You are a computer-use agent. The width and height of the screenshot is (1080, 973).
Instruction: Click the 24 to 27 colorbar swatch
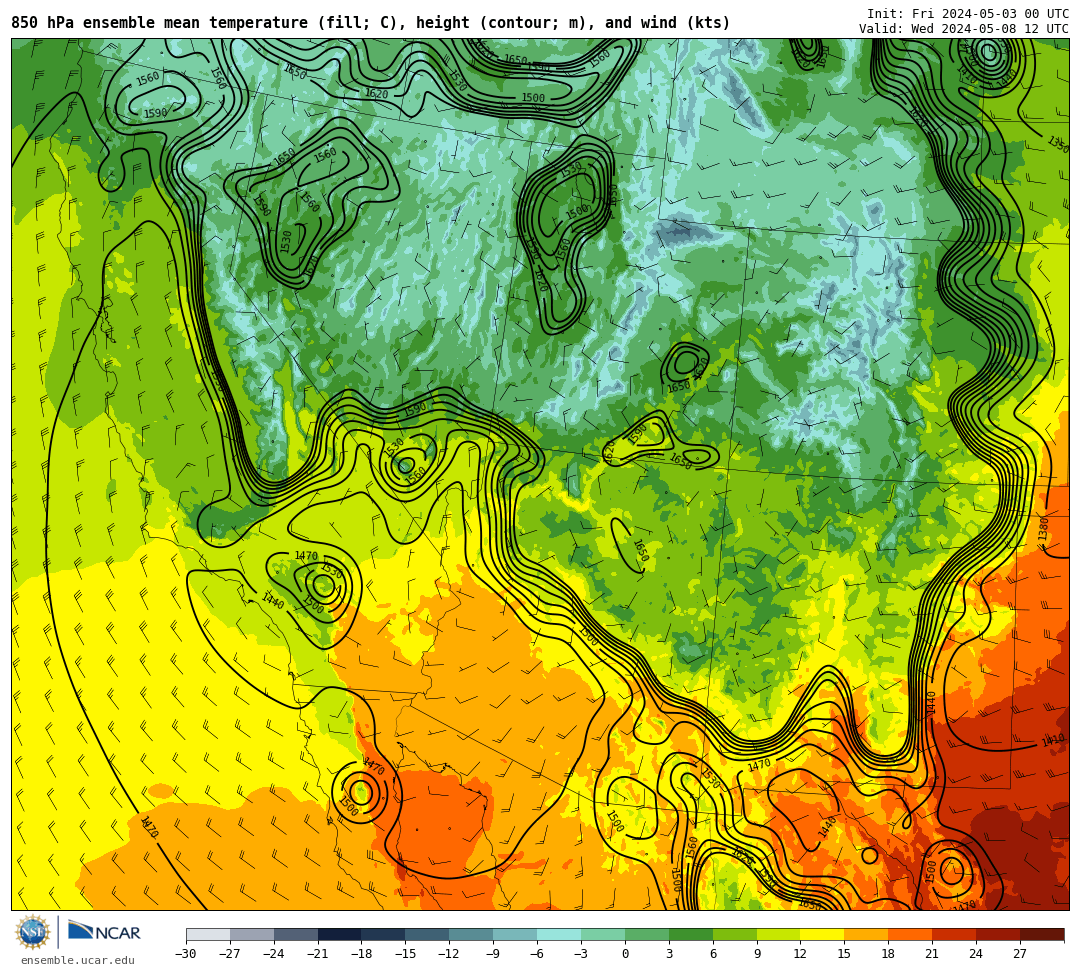tap(999, 934)
